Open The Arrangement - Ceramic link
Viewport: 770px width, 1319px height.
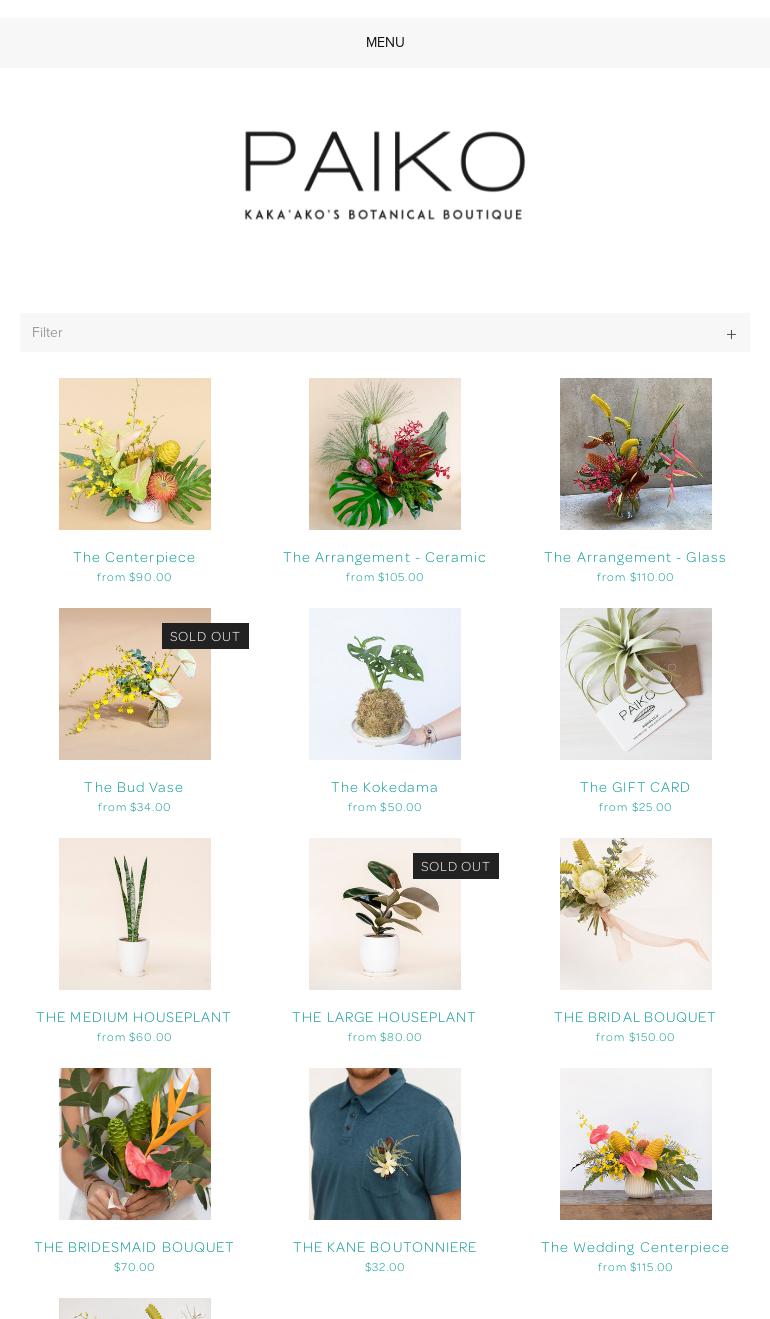[x=385, y=557]
